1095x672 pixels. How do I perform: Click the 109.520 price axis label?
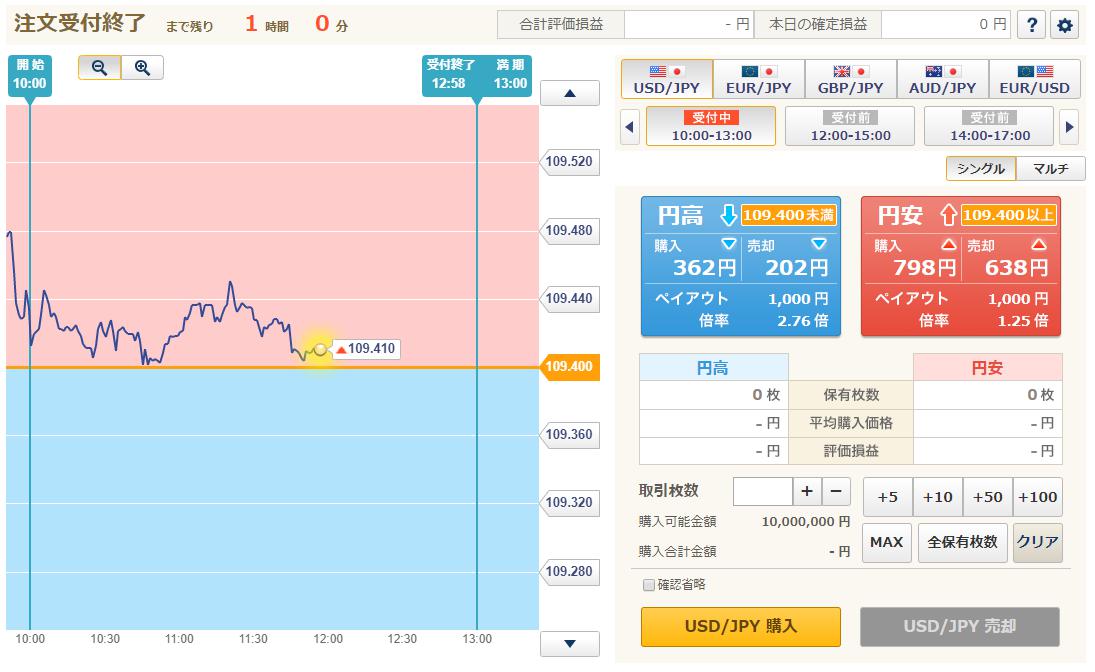click(x=570, y=161)
